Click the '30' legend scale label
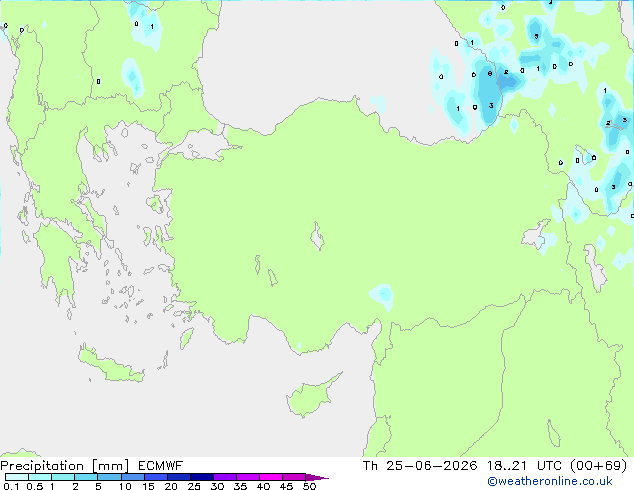Screen dimensions: 634x490 pos(217,486)
